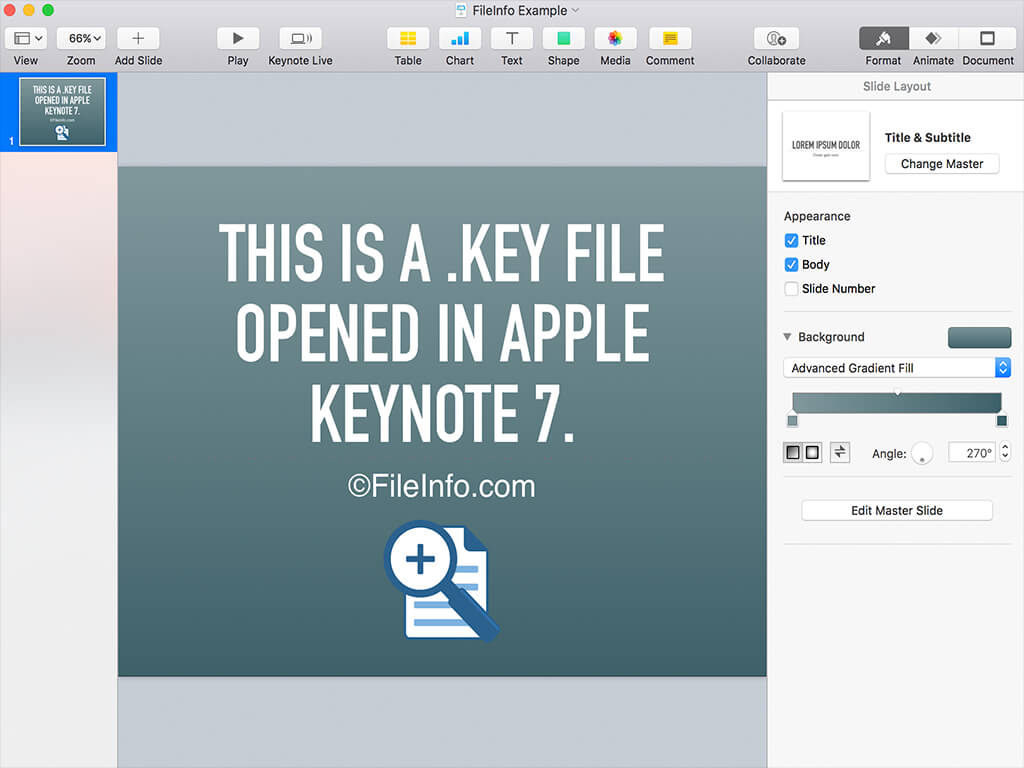
Task: Choose the radial gradient type
Action: click(812, 452)
